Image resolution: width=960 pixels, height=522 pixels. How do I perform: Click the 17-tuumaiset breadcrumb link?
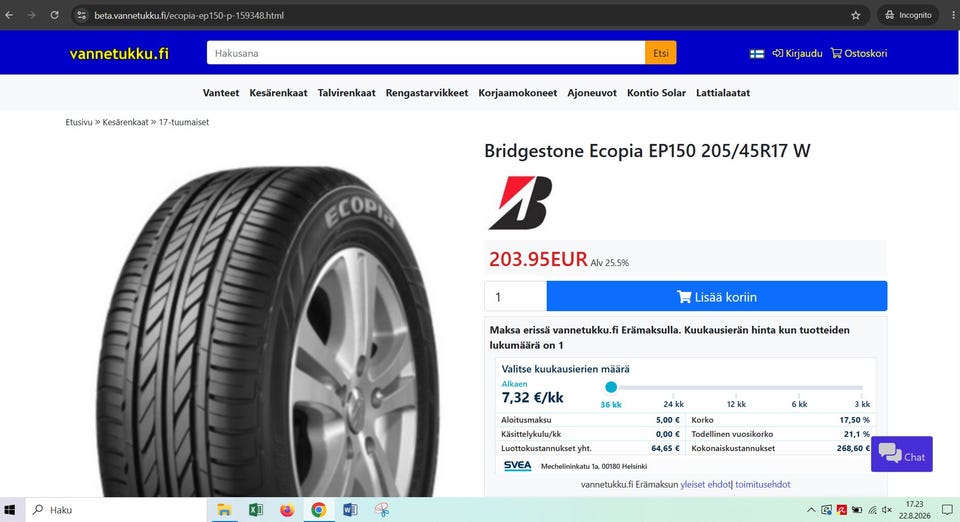click(x=184, y=122)
